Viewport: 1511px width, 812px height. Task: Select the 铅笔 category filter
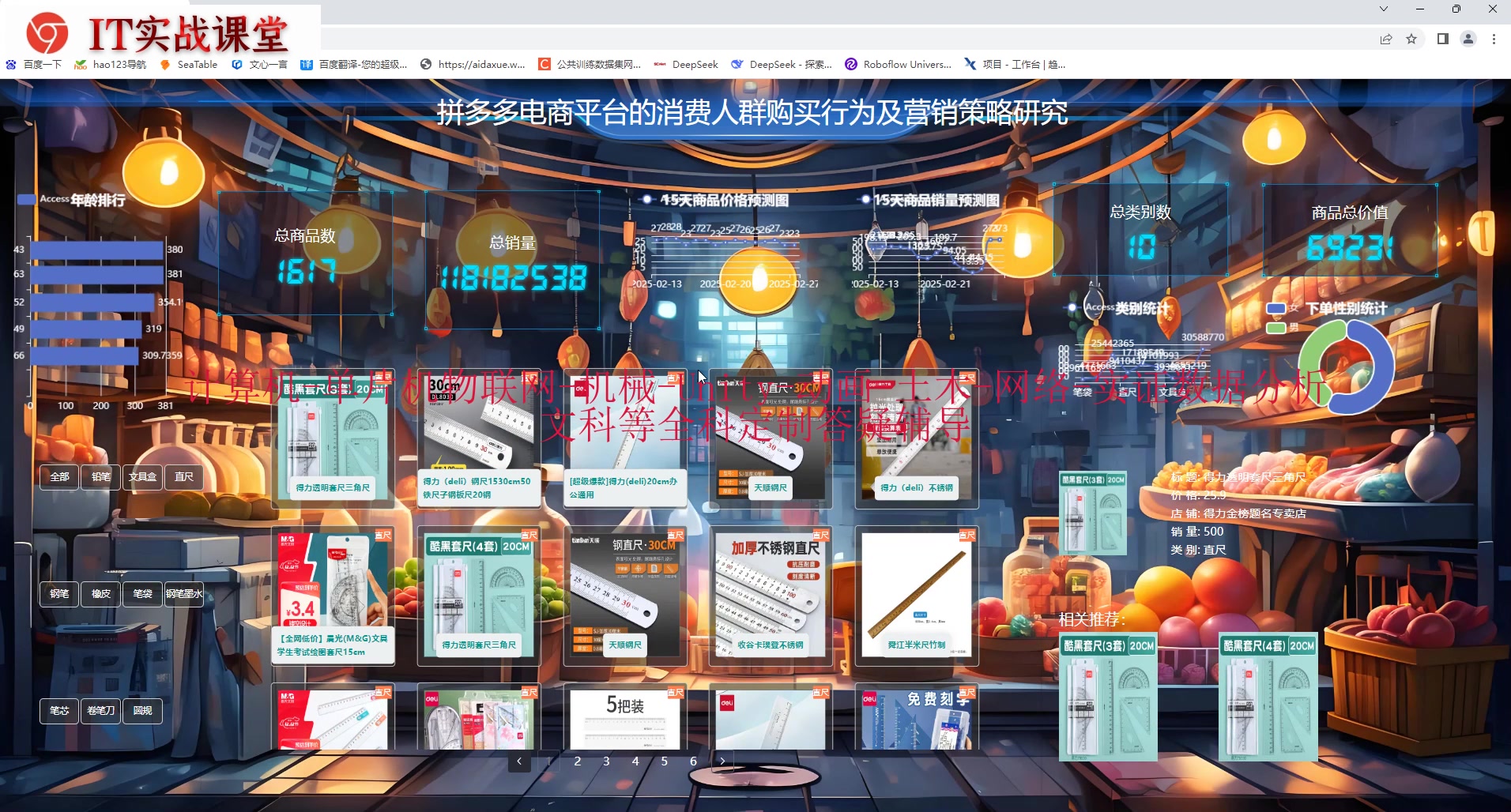click(101, 477)
